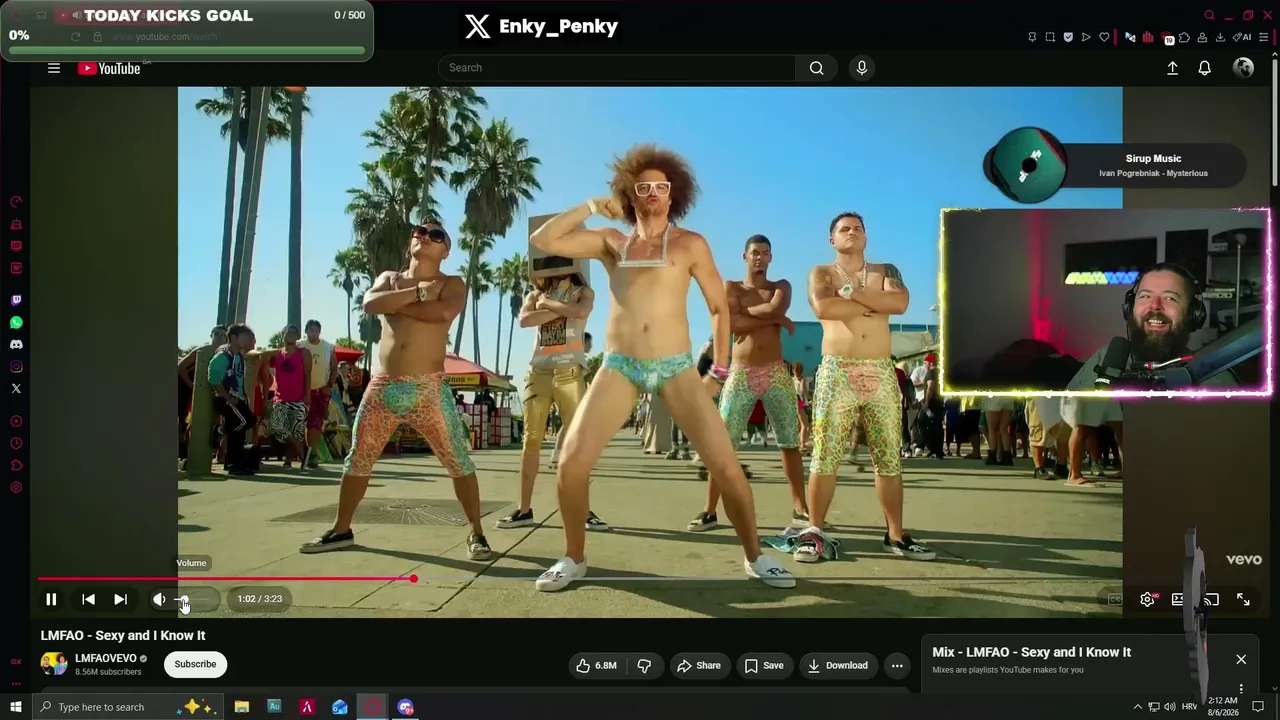
Task: Open the video settings gear
Action: pos(1147,599)
